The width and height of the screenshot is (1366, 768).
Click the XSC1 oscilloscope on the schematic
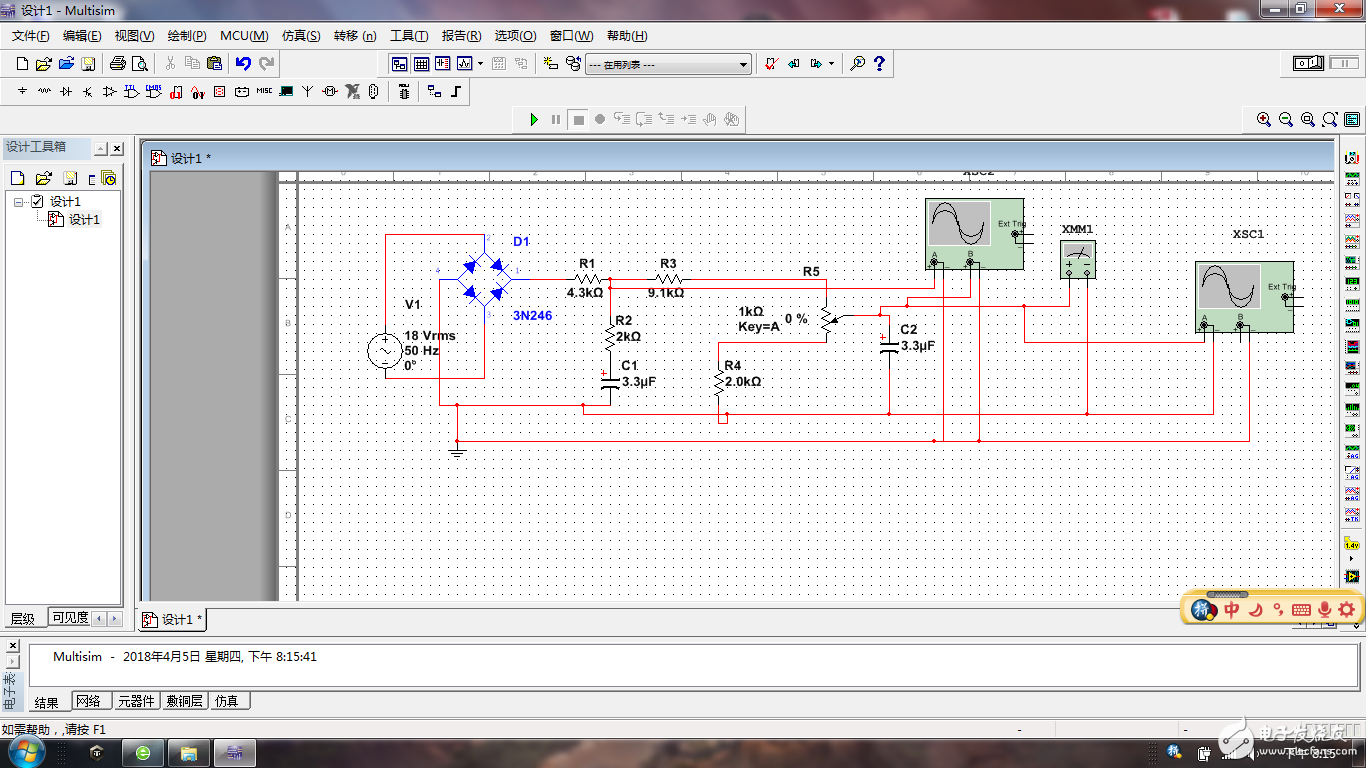pyautogui.click(x=1244, y=297)
